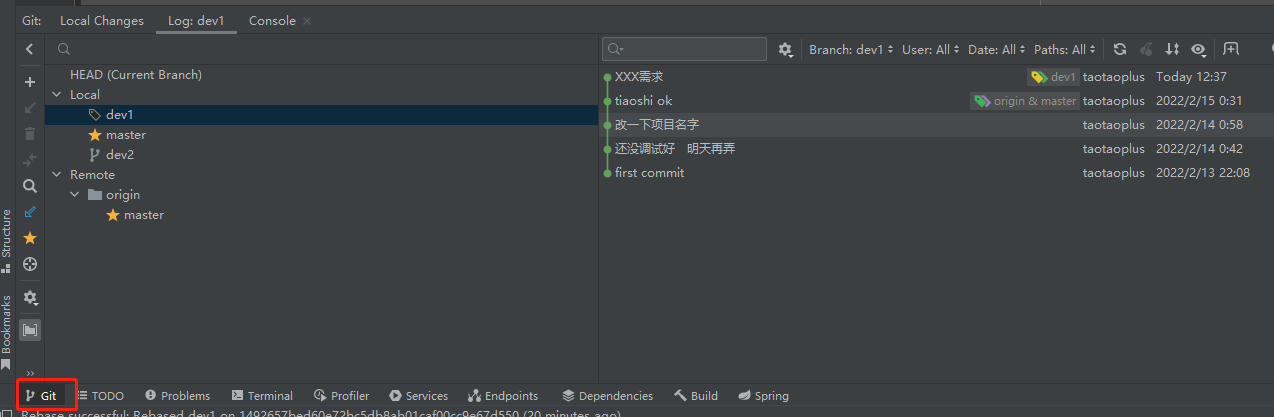Click the star icon beside origin's master branch
The height and width of the screenshot is (417, 1274).
(x=113, y=215)
